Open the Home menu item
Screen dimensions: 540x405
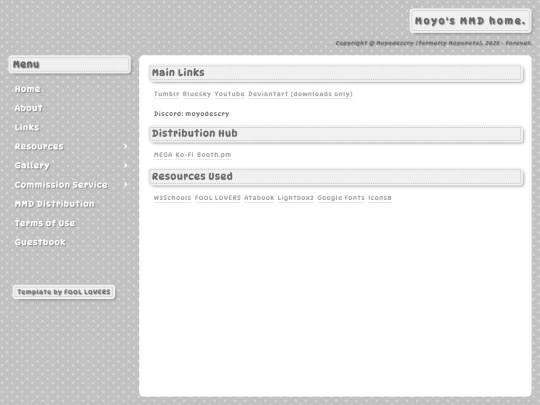[x=28, y=89]
